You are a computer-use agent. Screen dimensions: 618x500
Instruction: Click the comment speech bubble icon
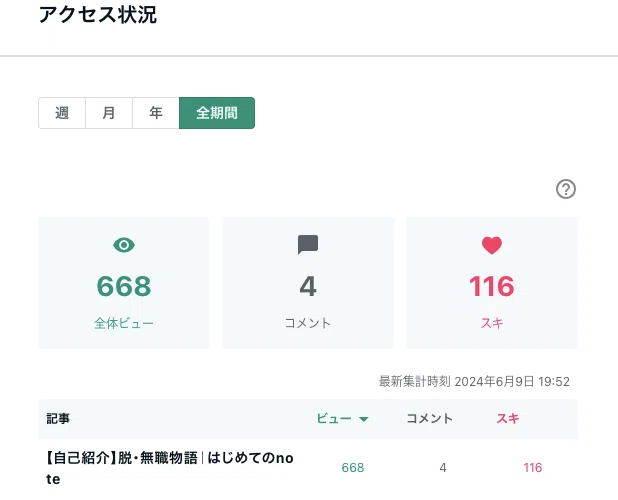[x=308, y=245]
